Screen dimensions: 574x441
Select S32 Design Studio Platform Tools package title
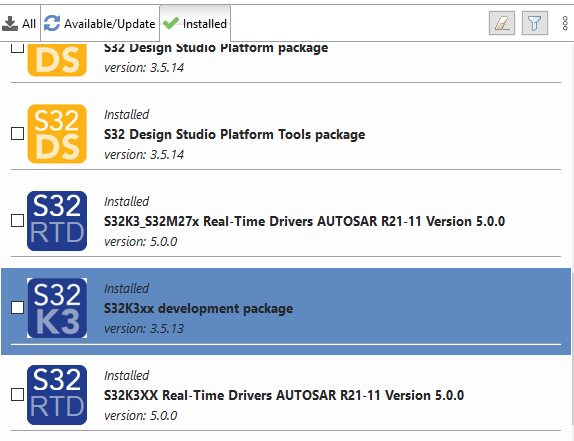pos(234,135)
